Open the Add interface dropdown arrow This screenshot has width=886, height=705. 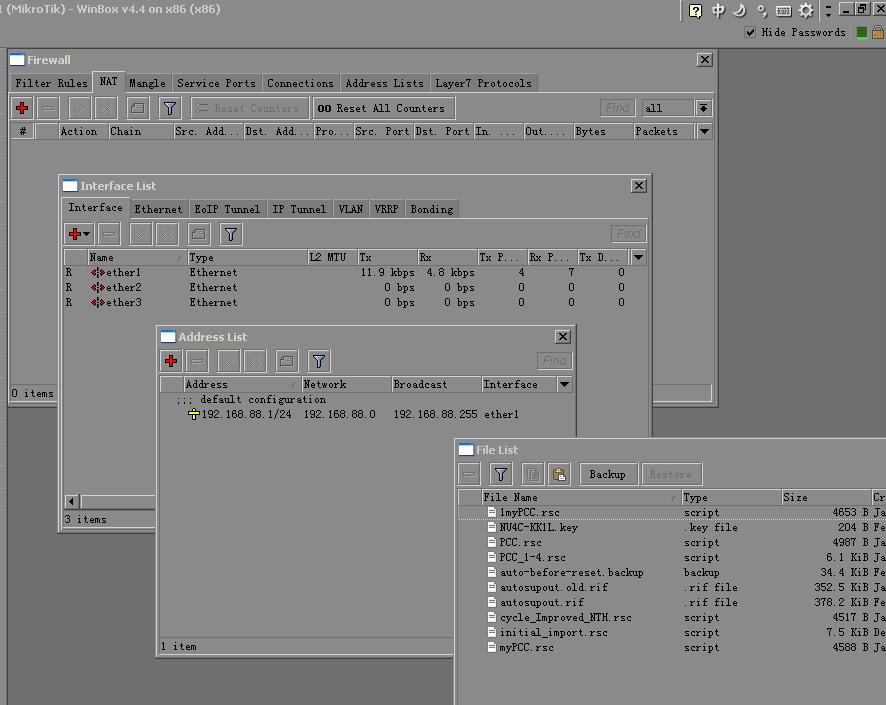[x=86, y=234]
